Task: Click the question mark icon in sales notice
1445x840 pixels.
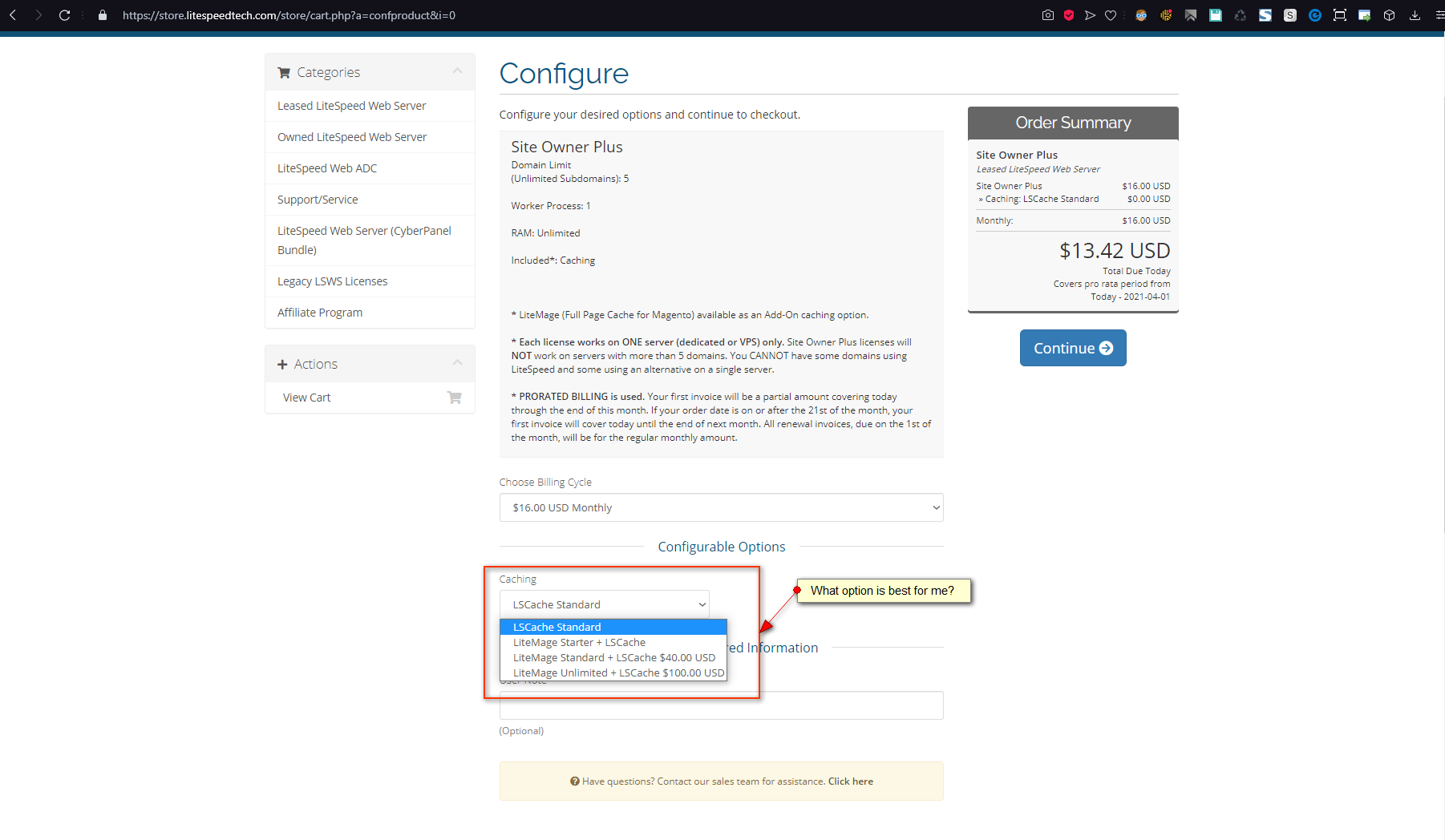Action: coord(575,781)
